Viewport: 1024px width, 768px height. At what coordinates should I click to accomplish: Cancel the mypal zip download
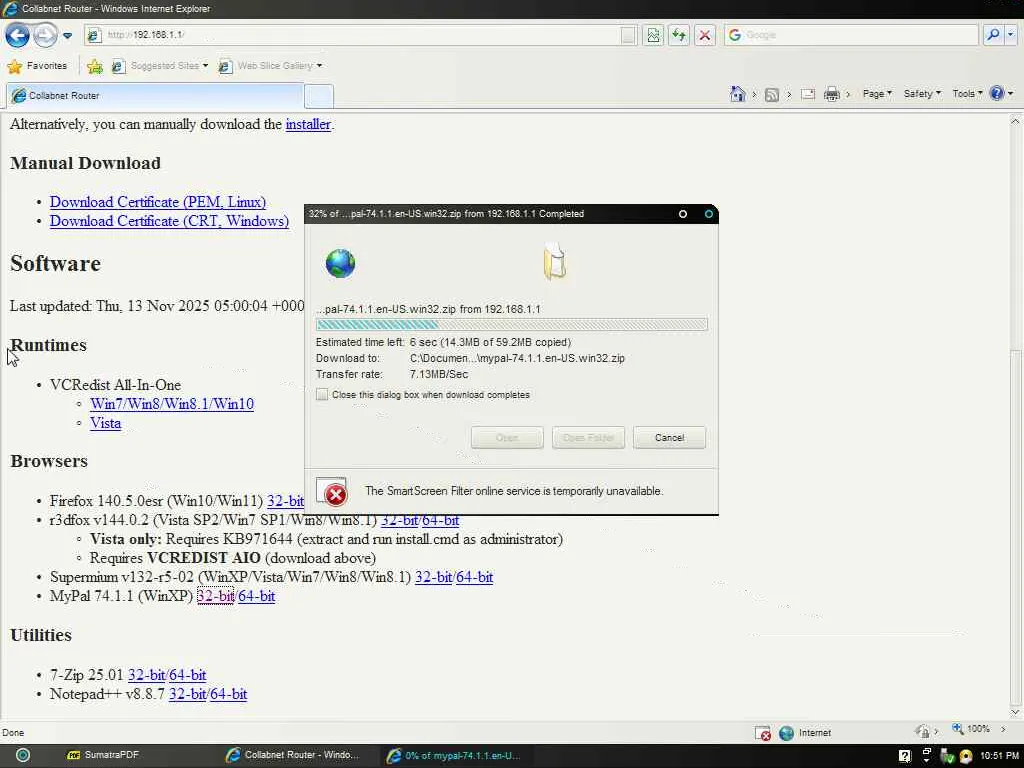pyautogui.click(x=669, y=438)
